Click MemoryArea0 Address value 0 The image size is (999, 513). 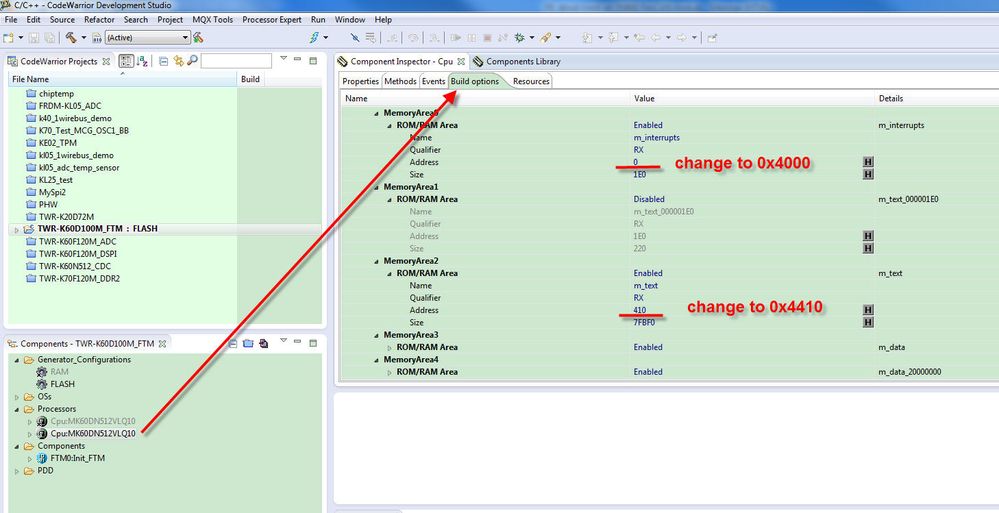coord(635,163)
